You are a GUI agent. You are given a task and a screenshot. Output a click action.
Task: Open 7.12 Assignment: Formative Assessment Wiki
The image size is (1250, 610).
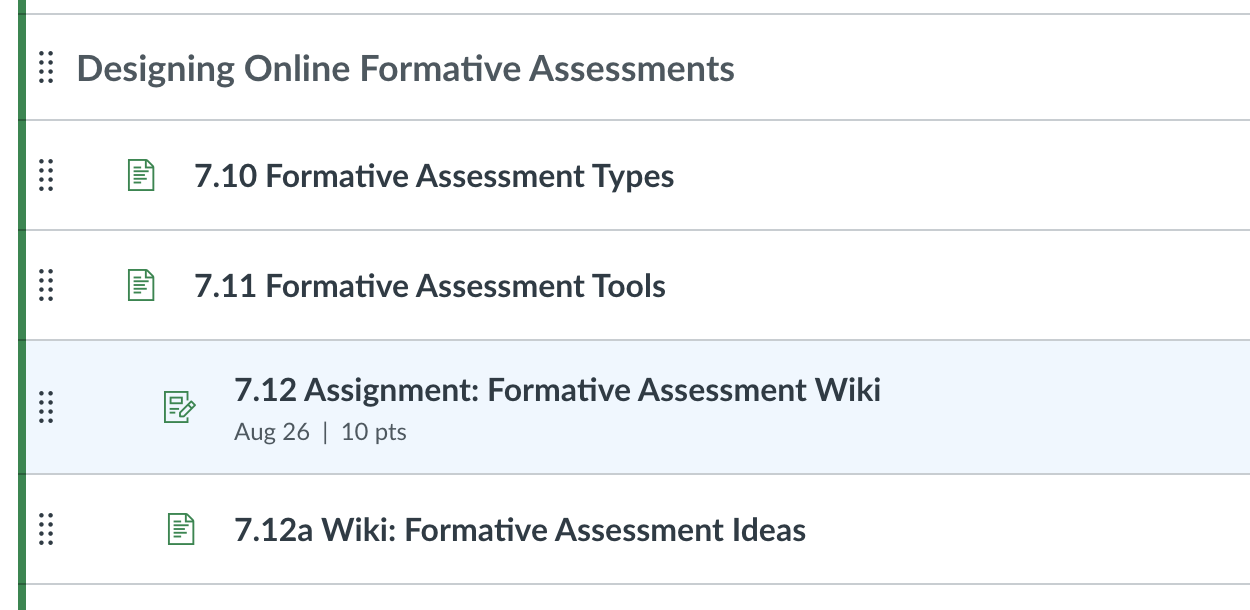point(557,389)
